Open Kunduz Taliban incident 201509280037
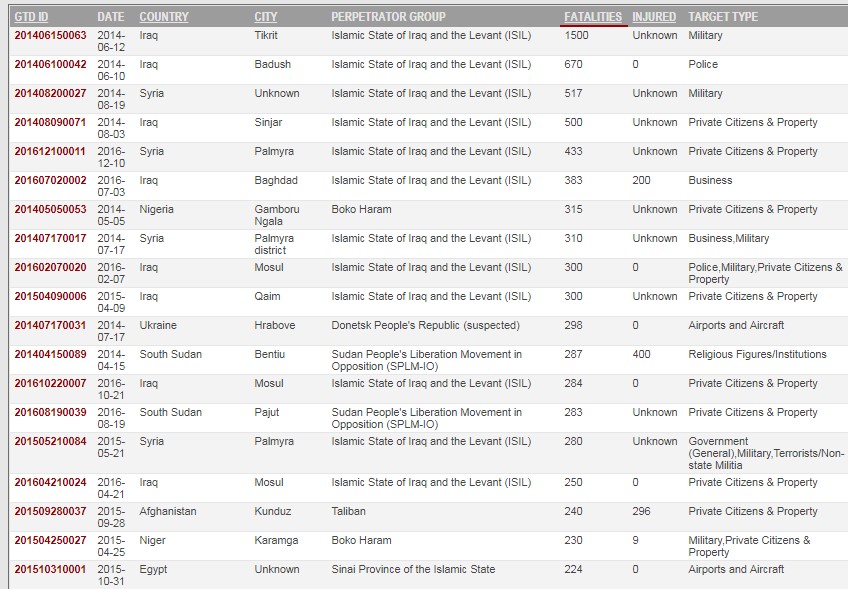Viewport: 848px width, 589px height. point(50,512)
